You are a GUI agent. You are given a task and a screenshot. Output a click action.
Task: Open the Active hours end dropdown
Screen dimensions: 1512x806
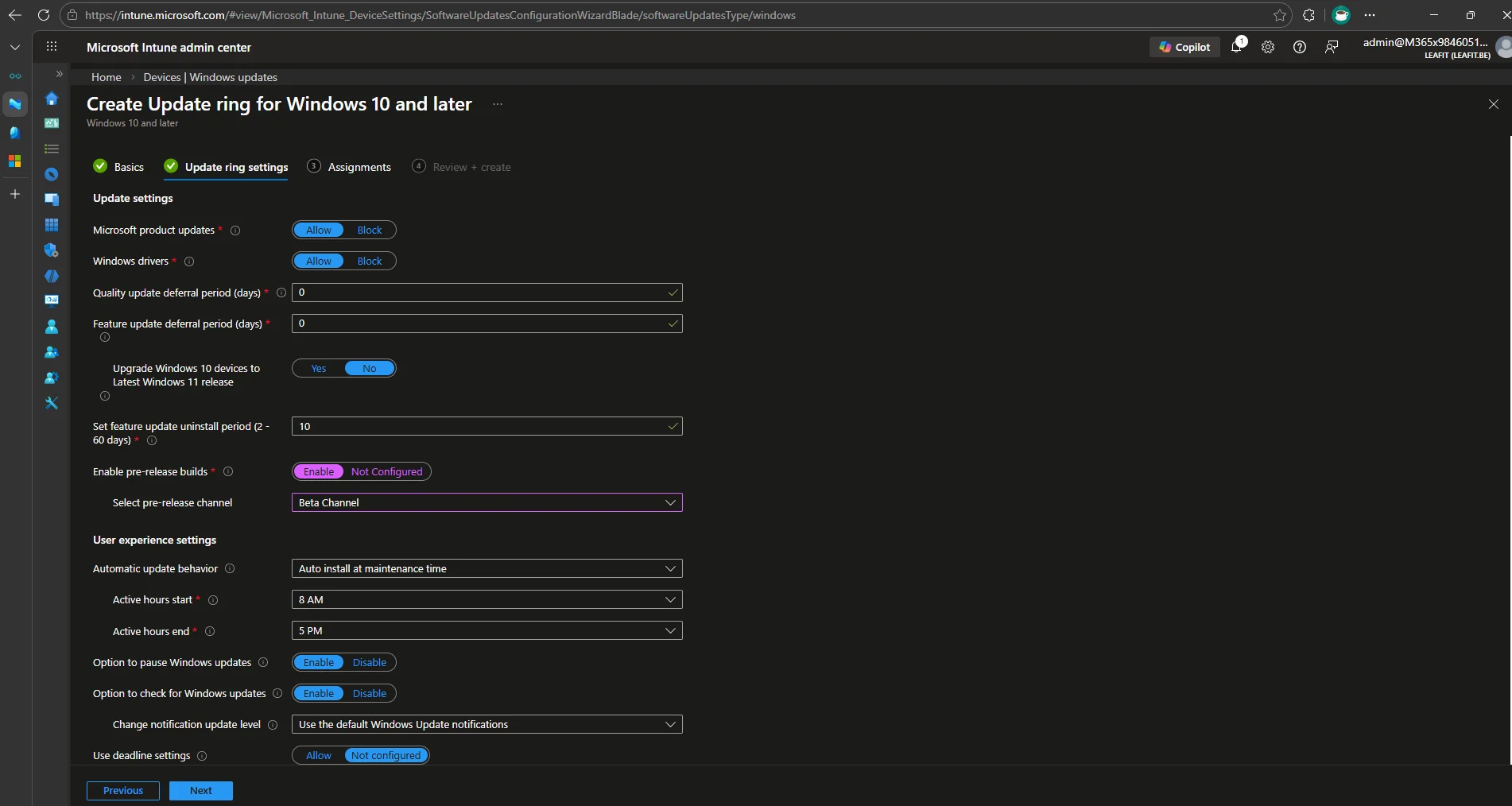[x=487, y=630]
